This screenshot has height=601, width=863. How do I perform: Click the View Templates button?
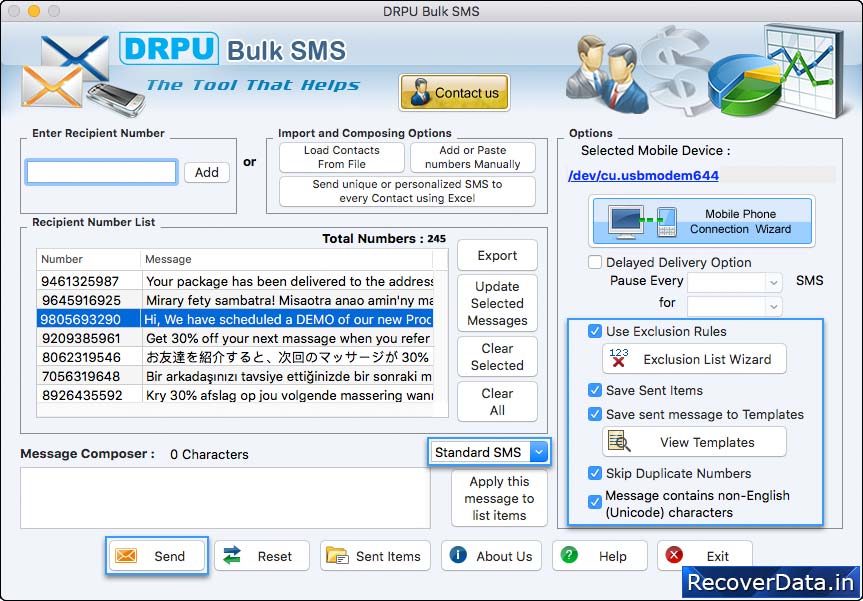point(694,442)
